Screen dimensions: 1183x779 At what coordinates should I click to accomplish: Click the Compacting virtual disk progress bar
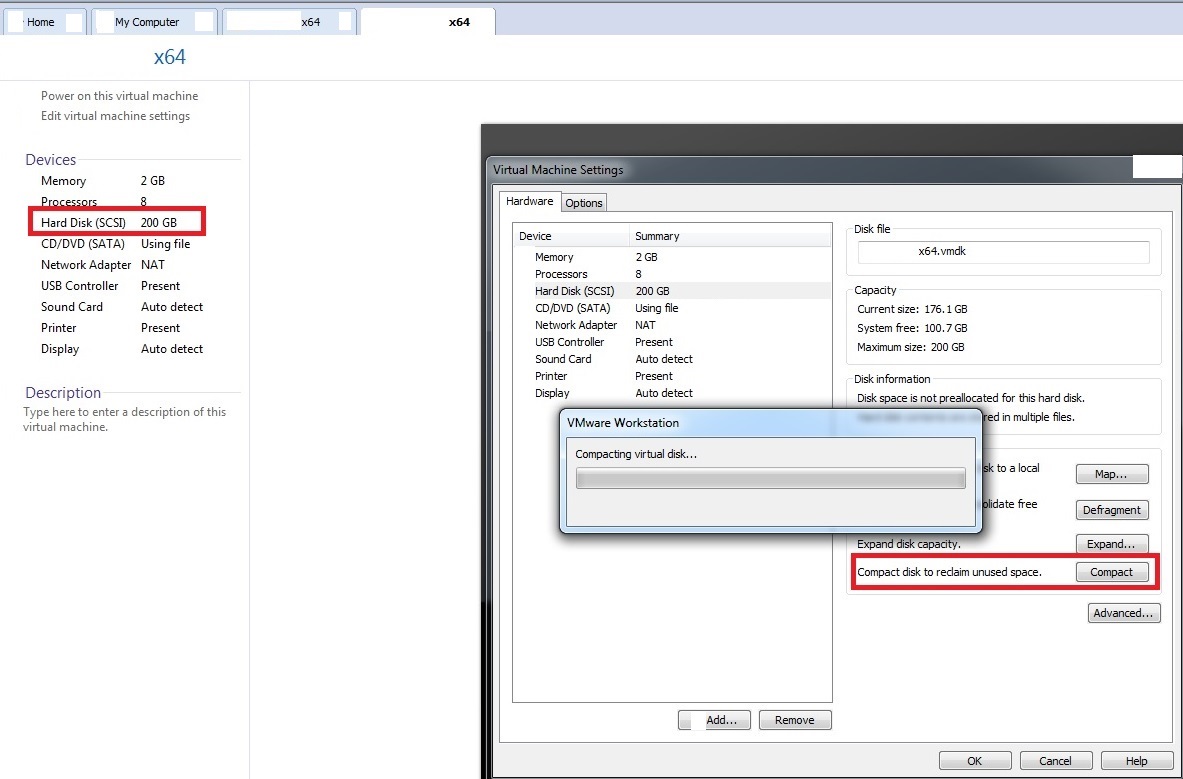point(770,478)
